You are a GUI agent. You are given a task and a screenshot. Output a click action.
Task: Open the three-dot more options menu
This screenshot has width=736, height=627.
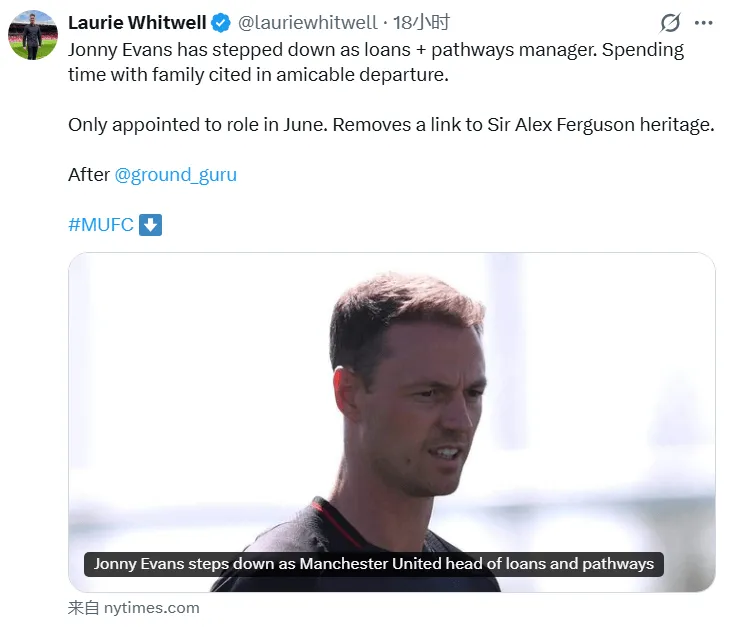point(704,23)
